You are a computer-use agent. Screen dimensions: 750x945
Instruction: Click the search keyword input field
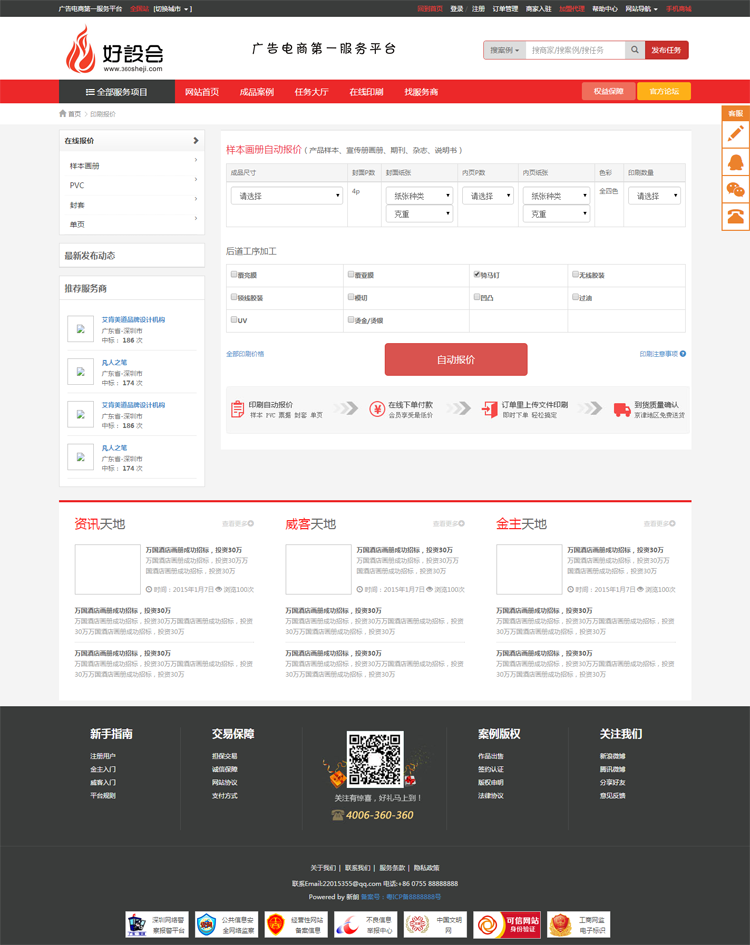click(x=575, y=50)
